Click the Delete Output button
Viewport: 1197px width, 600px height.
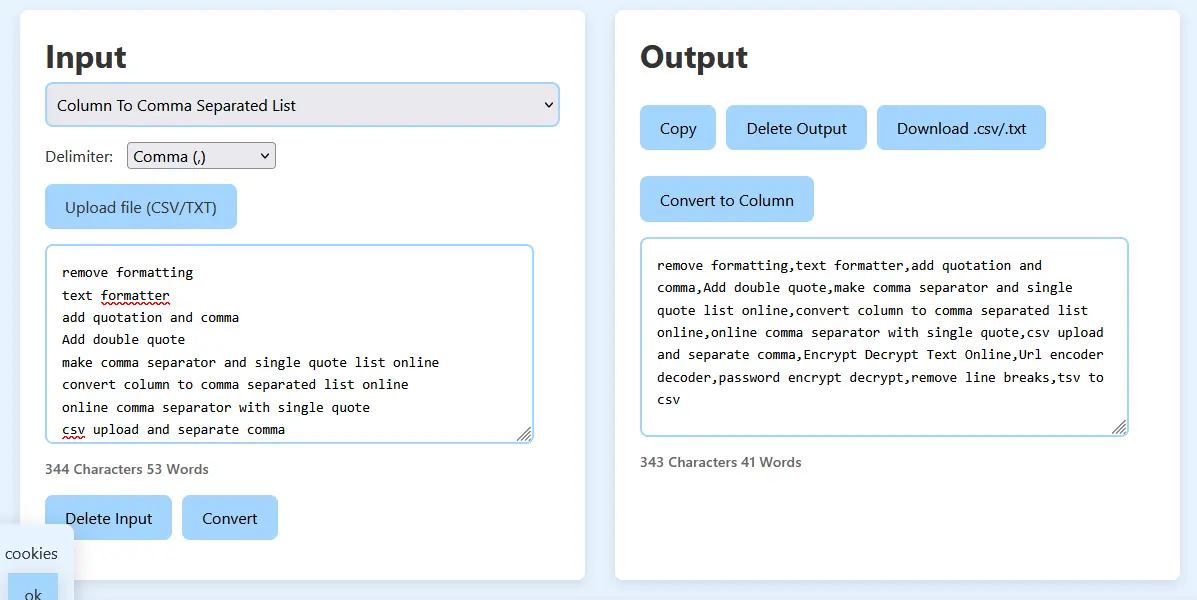click(x=796, y=127)
